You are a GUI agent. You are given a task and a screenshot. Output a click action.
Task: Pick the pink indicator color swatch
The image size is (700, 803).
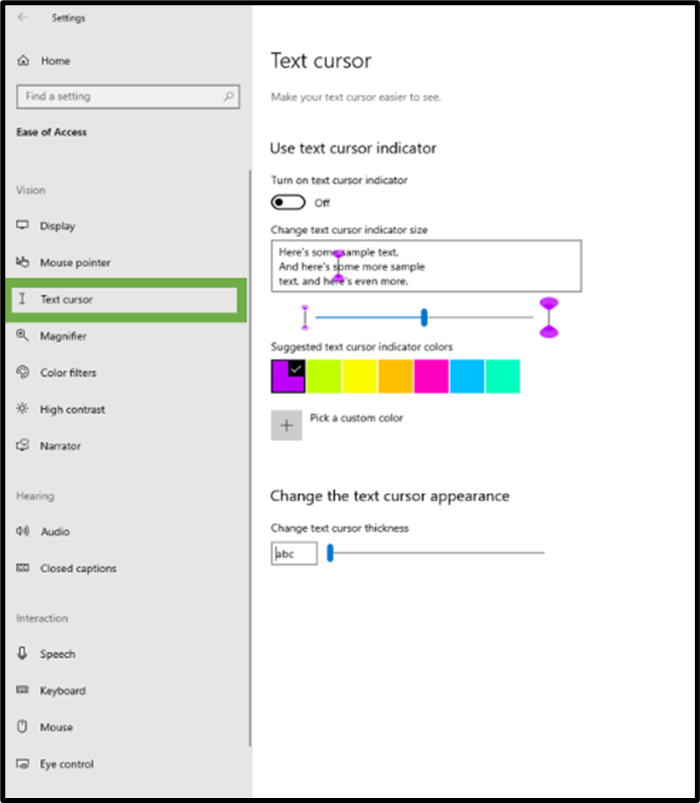coord(431,376)
